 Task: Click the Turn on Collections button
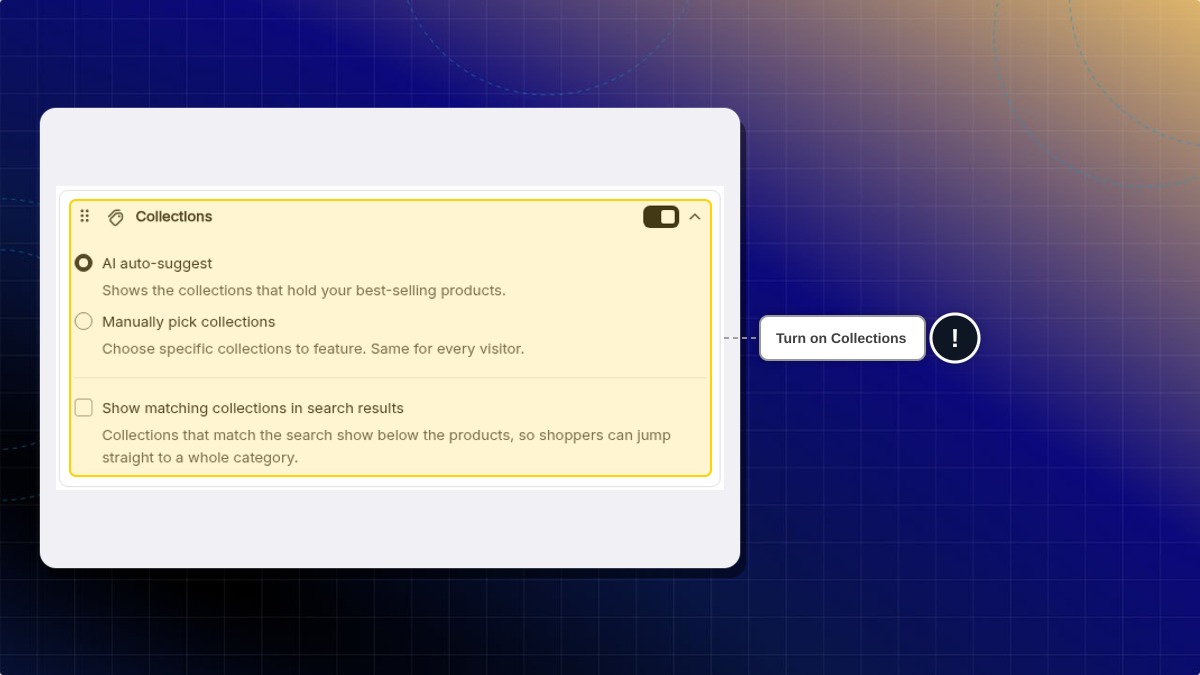[x=842, y=338]
